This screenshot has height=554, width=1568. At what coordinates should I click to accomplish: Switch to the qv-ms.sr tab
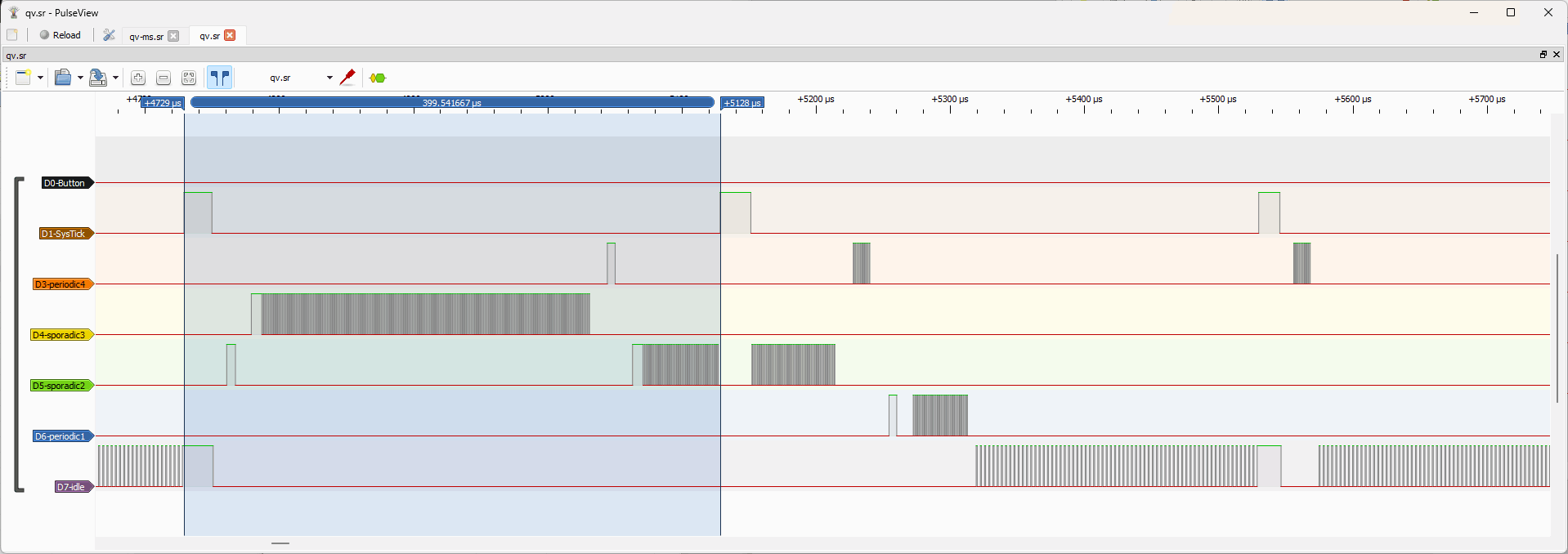click(146, 36)
